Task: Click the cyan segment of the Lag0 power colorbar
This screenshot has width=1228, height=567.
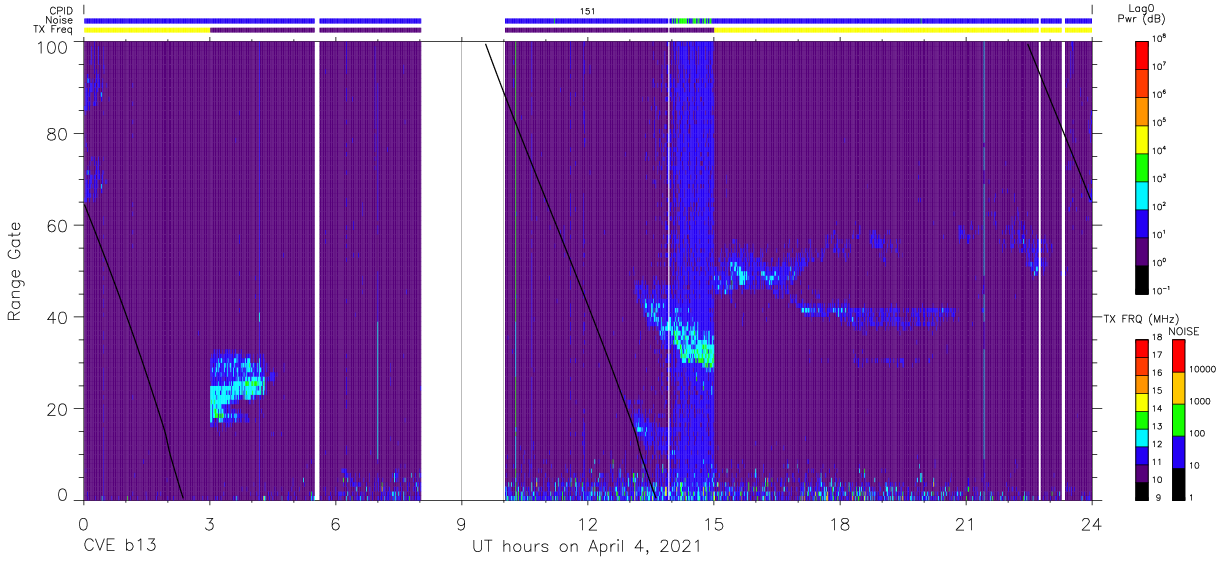Action: [1143, 194]
